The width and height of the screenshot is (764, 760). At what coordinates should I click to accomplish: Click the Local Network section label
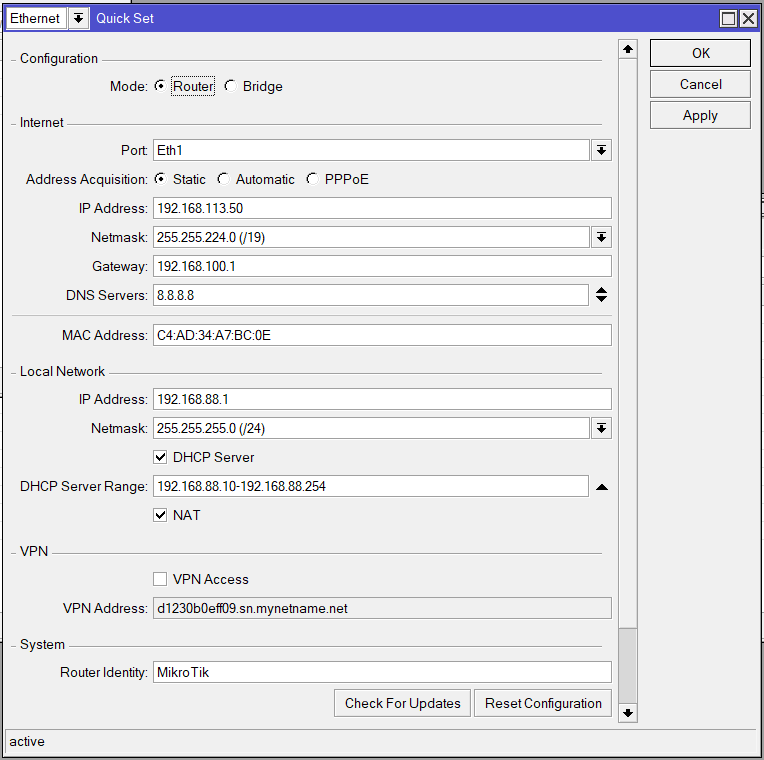(x=62, y=371)
